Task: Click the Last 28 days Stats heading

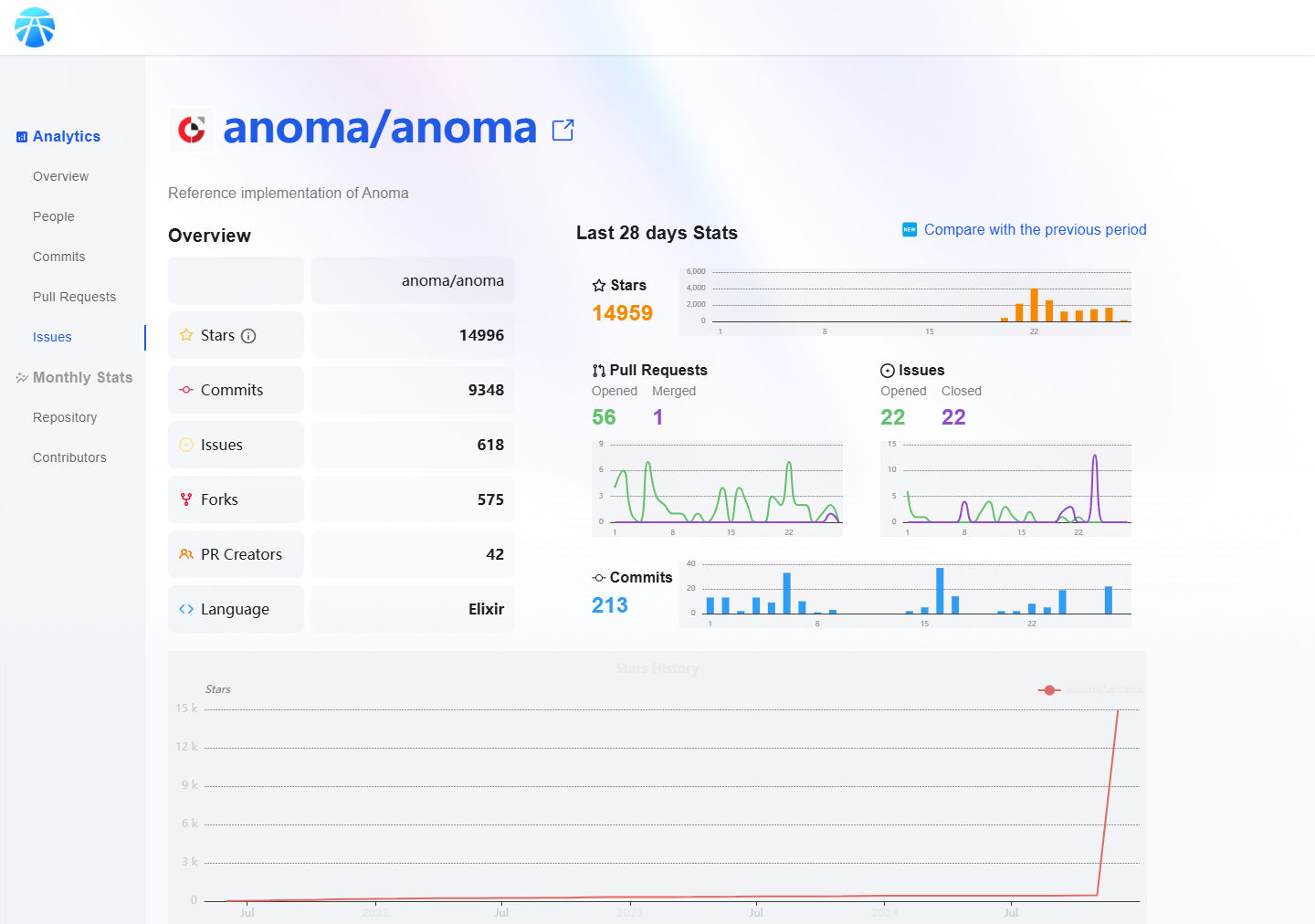Action: pyautogui.click(x=657, y=233)
